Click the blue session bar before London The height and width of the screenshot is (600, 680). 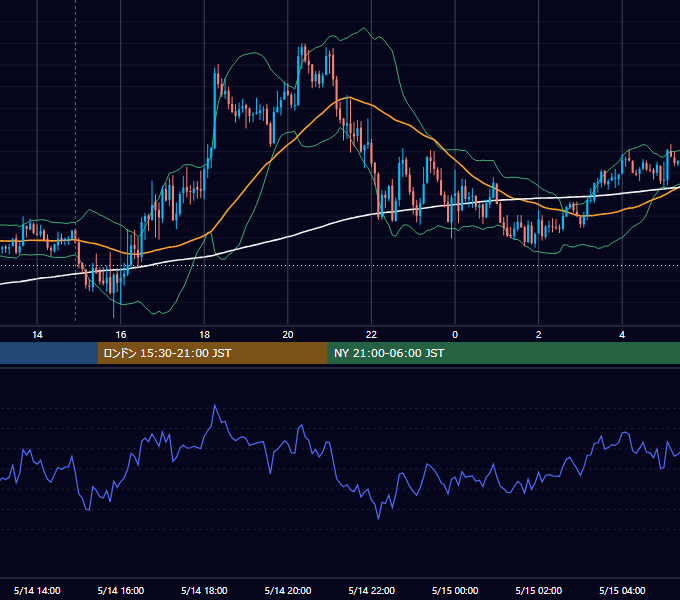click(x=49, y=353)
